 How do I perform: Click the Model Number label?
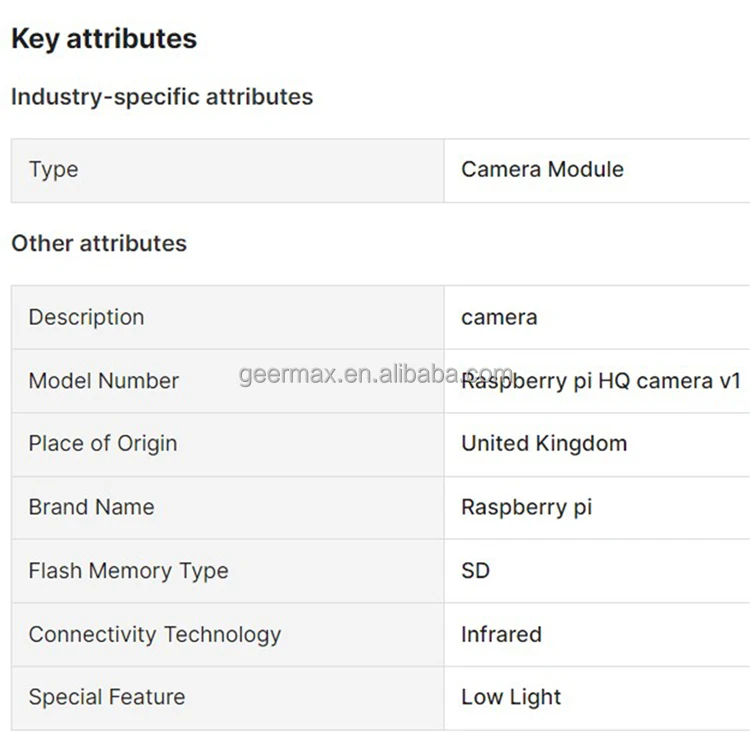click(104, 381)
